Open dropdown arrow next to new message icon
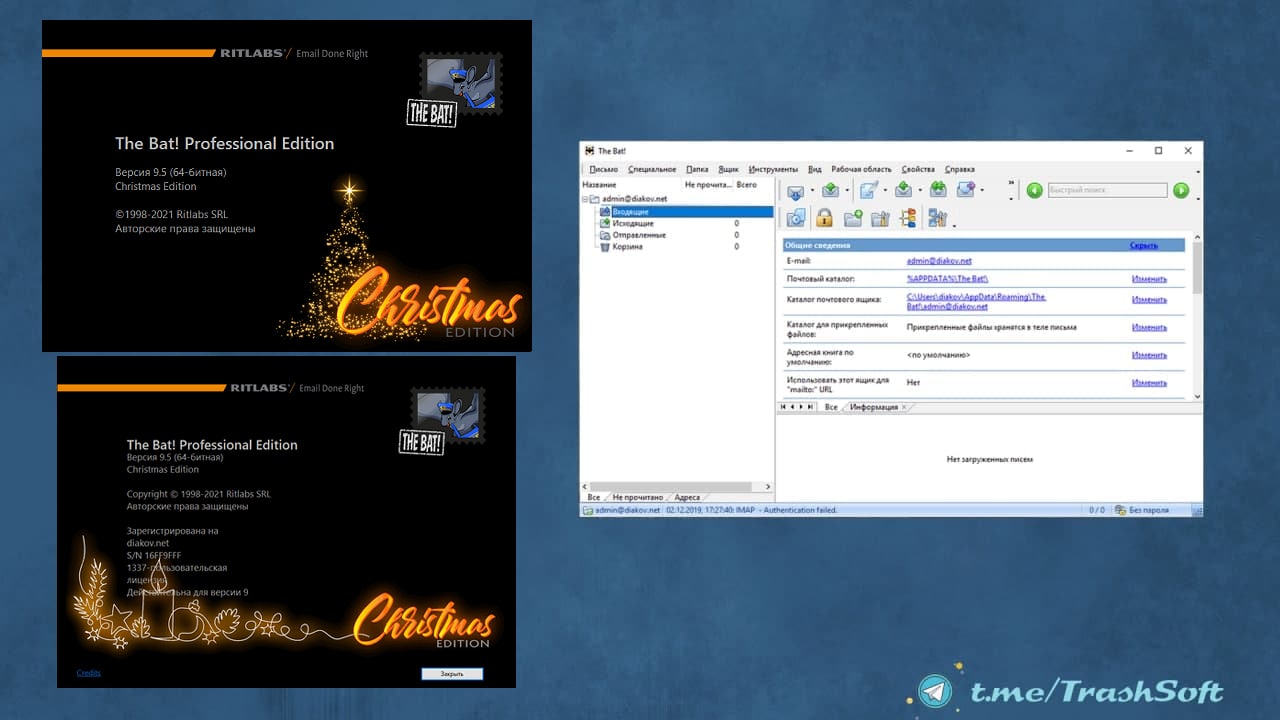This screenshot has width=1280, height=720. pos(885,190)
